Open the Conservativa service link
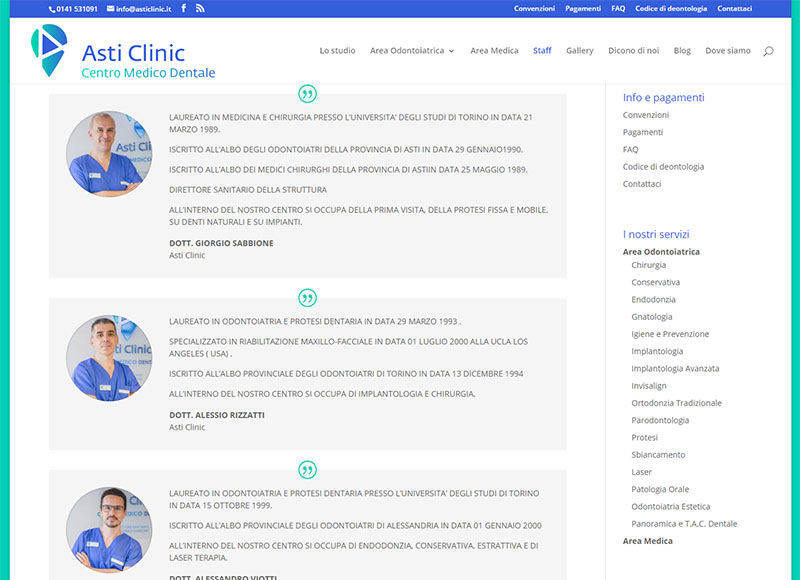 point(655,282)
